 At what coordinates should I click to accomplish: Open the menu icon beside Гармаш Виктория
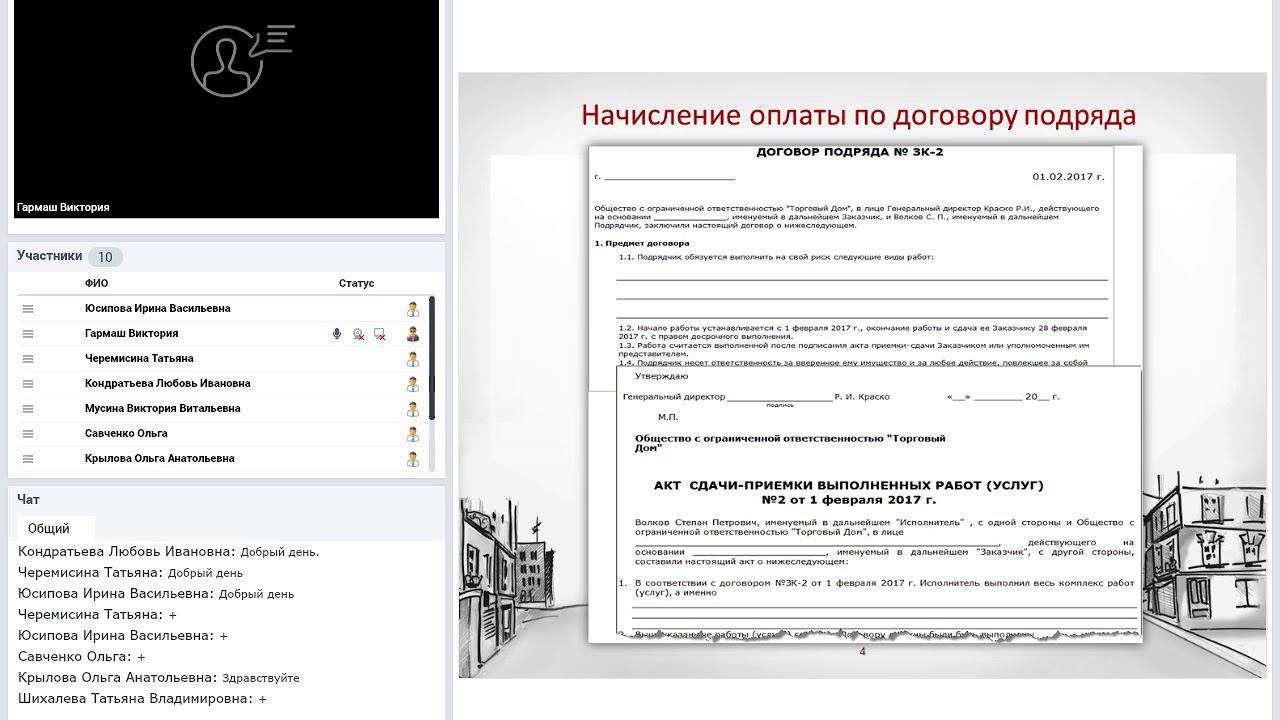[x=28, y=334]
